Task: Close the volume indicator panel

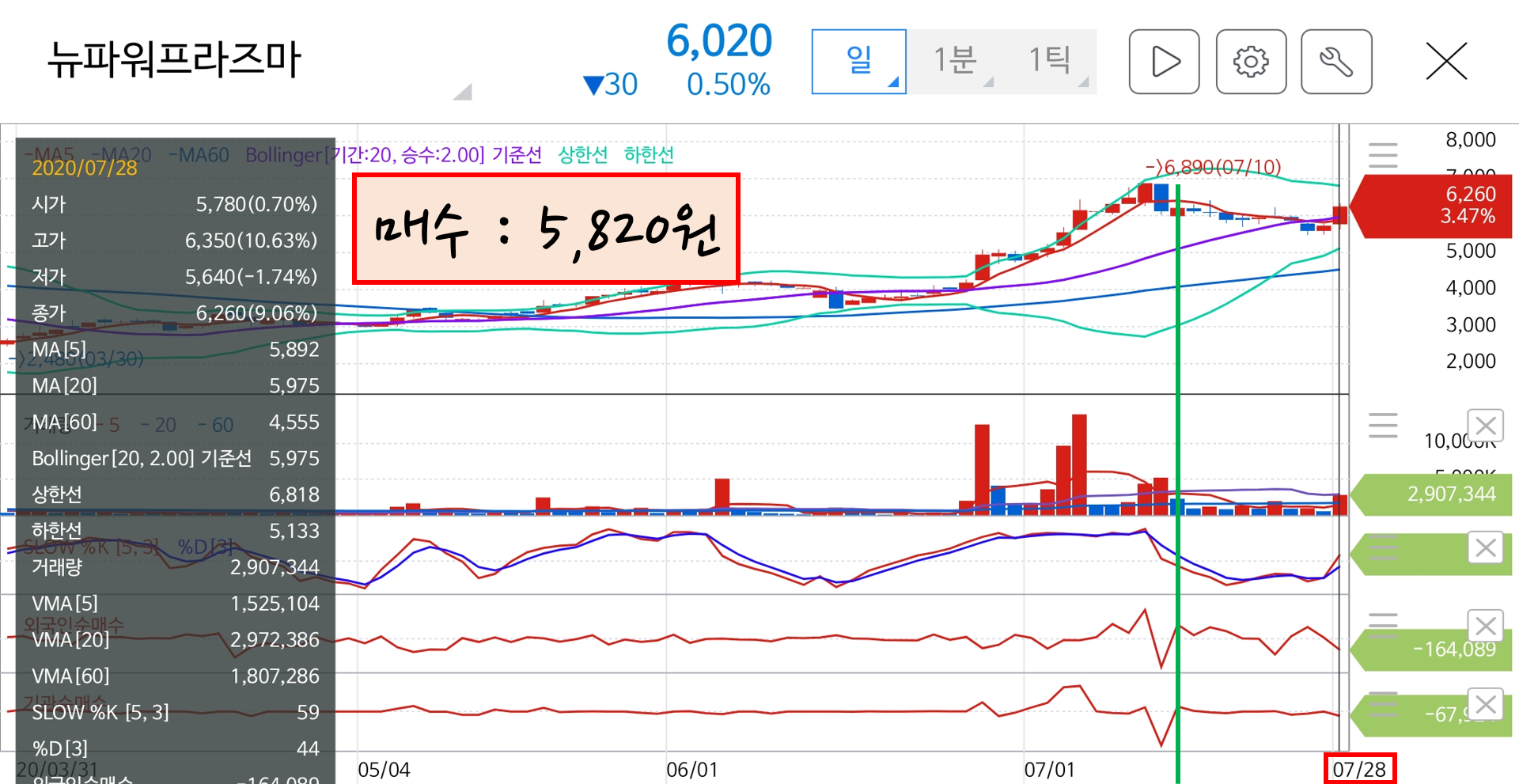Action: click(1485, 426)
